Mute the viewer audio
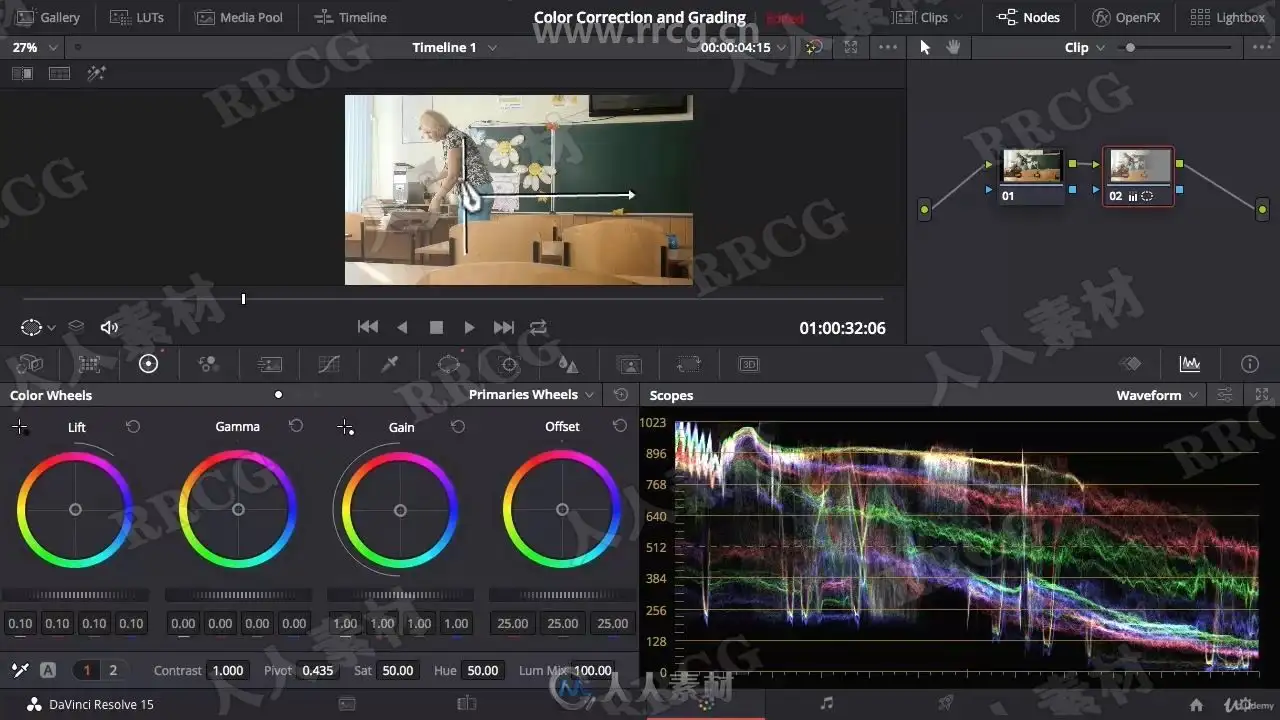 point(109,327)
